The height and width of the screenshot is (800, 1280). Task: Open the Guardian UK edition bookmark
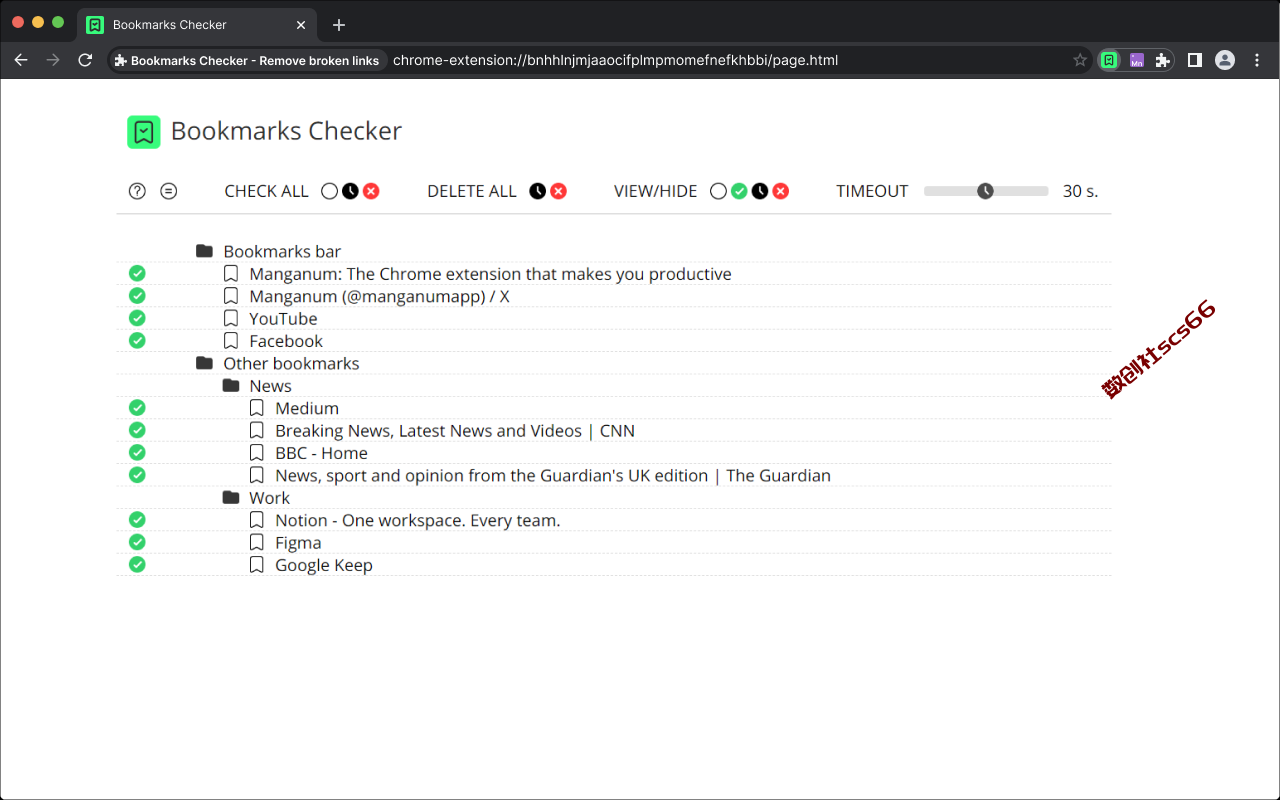coord(553,476)
